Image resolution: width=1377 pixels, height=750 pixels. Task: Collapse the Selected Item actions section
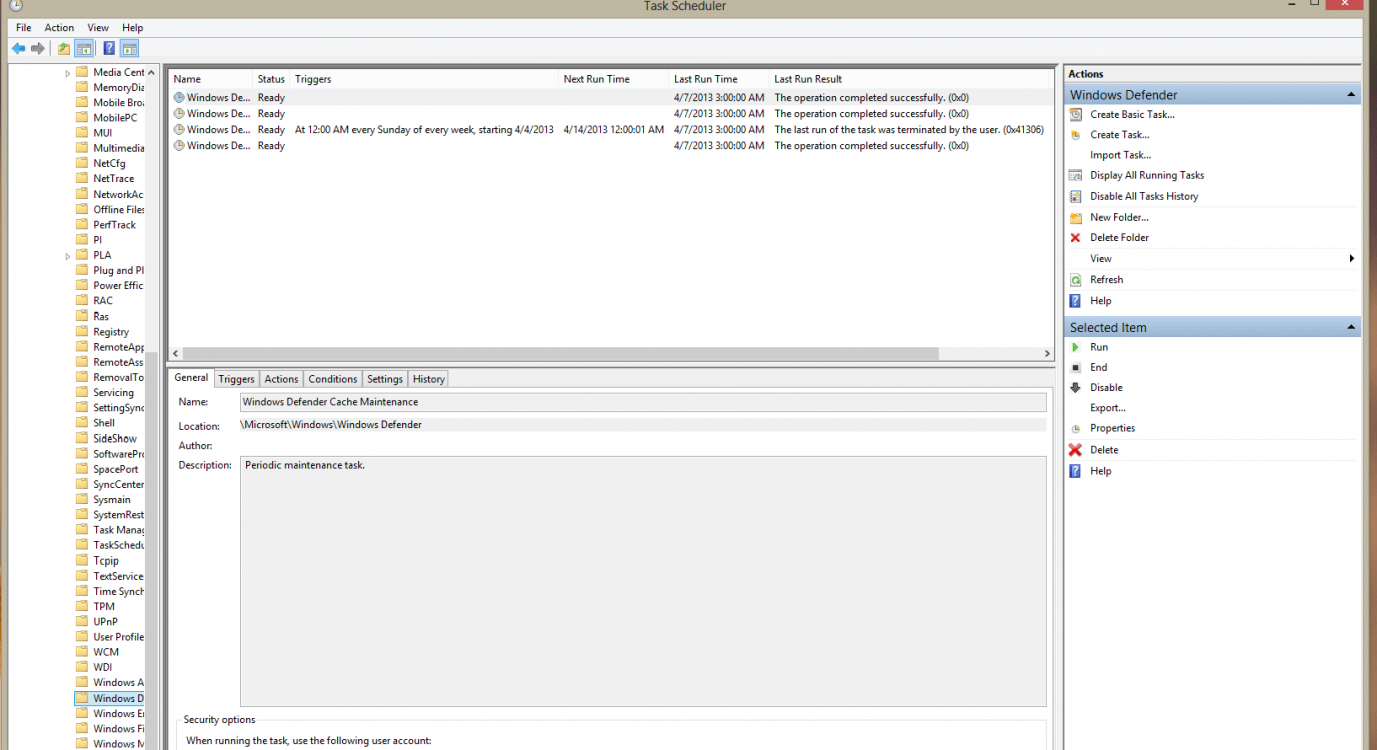coord(1352,327)
